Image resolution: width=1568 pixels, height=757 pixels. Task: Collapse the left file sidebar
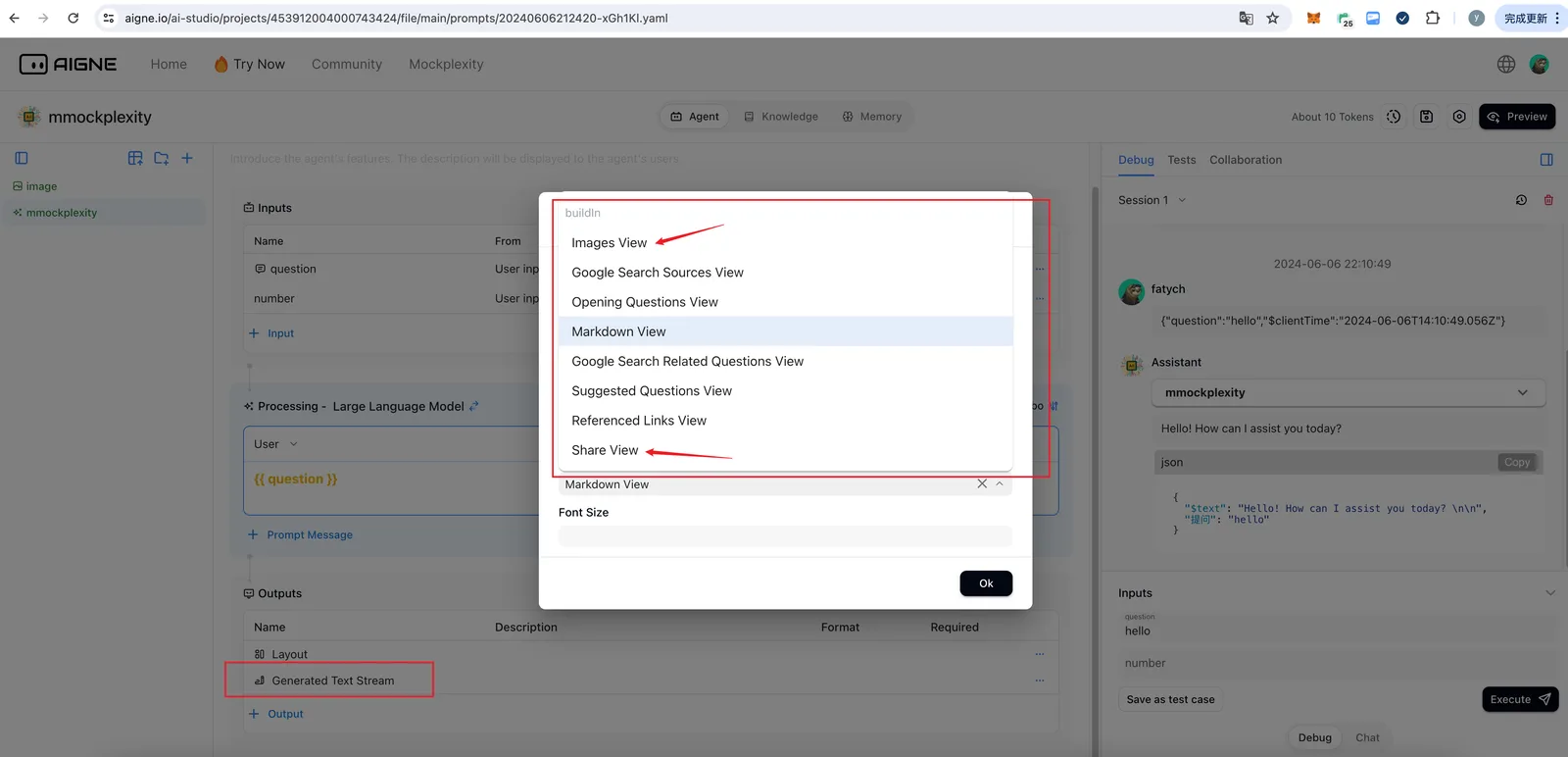coord(22,158)
